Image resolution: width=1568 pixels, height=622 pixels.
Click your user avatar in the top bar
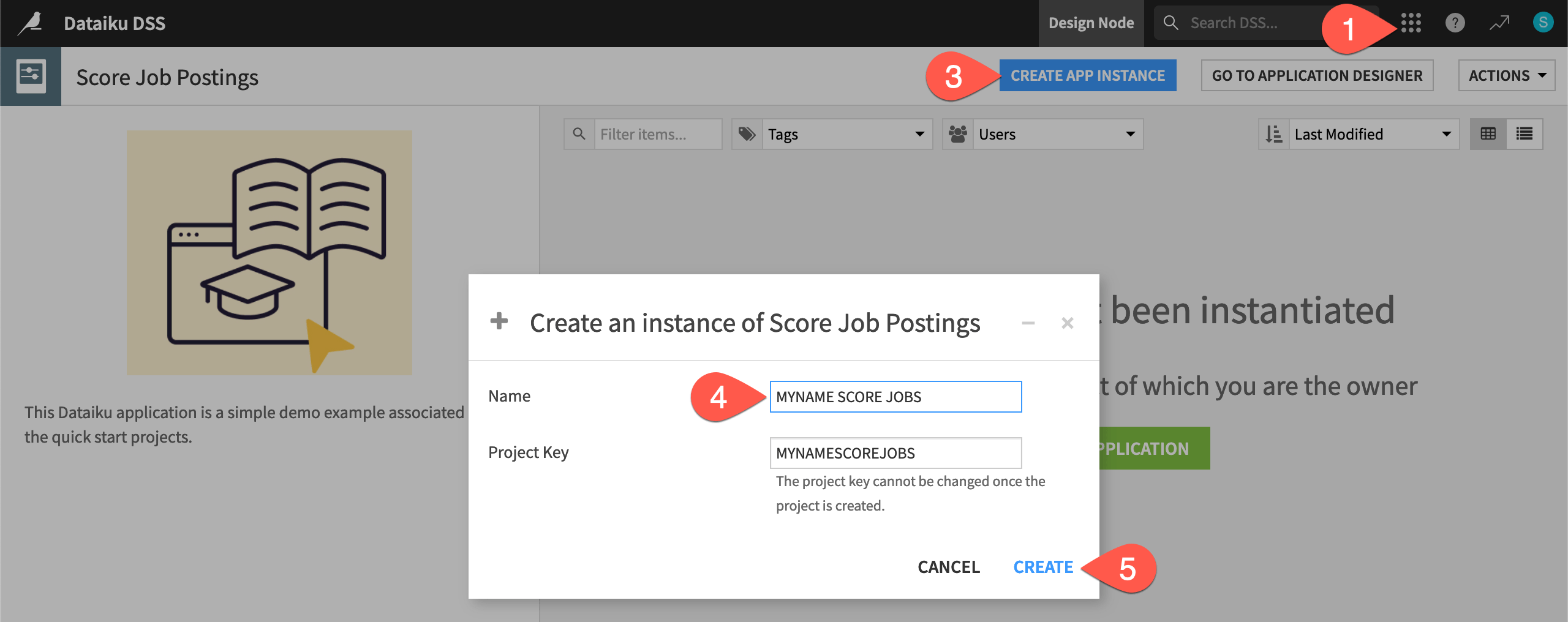coord(1544,23)
